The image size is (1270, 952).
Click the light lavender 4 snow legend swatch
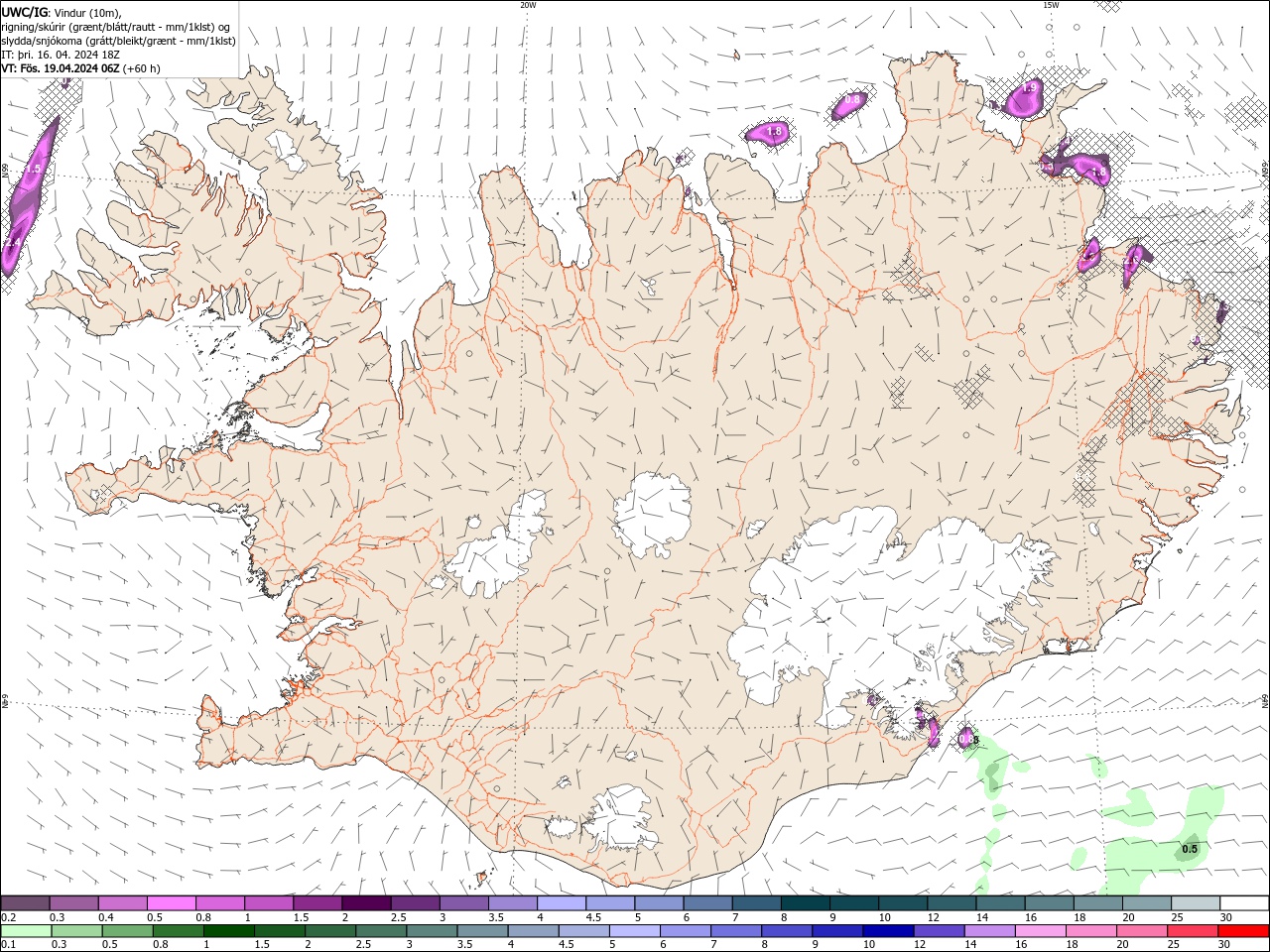tap(561, 903)
